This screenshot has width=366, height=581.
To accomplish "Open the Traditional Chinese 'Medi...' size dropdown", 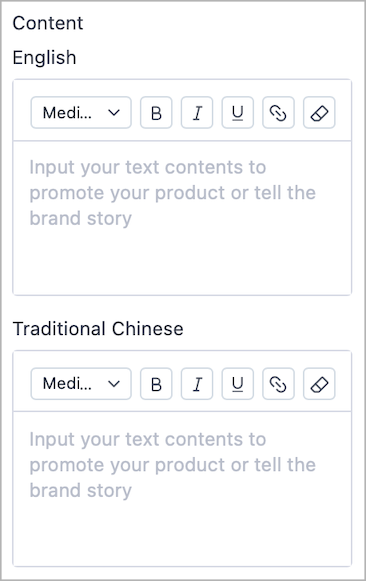I will point(81,384).
